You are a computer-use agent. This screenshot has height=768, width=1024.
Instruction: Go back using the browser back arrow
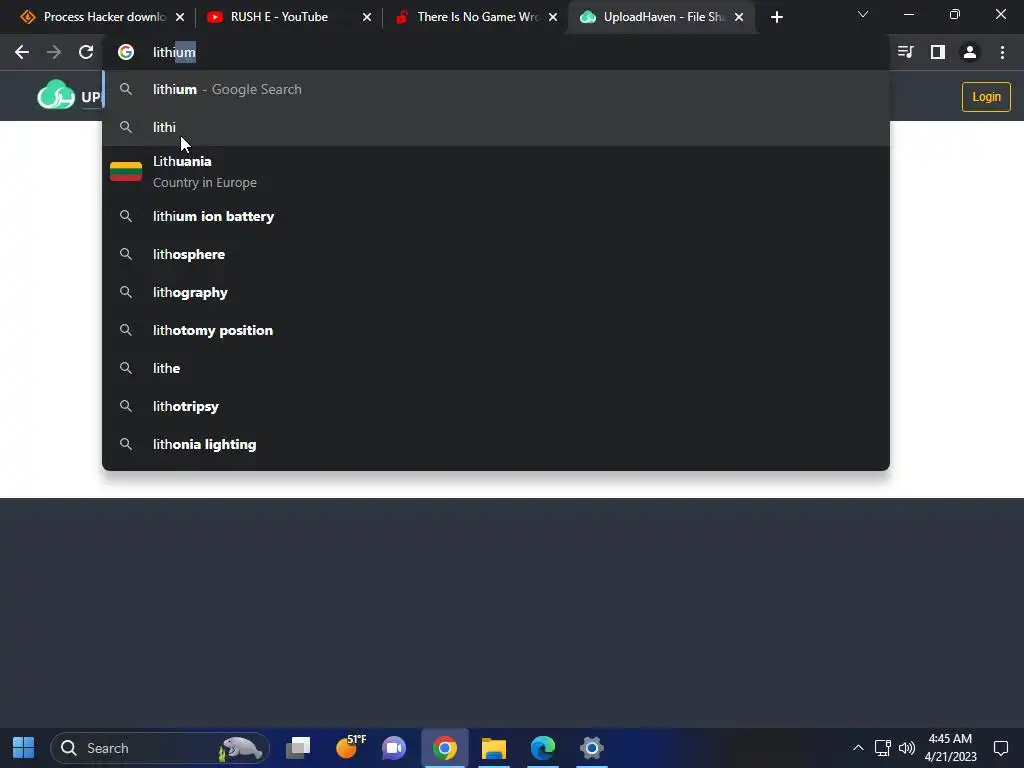coord(22,52)
